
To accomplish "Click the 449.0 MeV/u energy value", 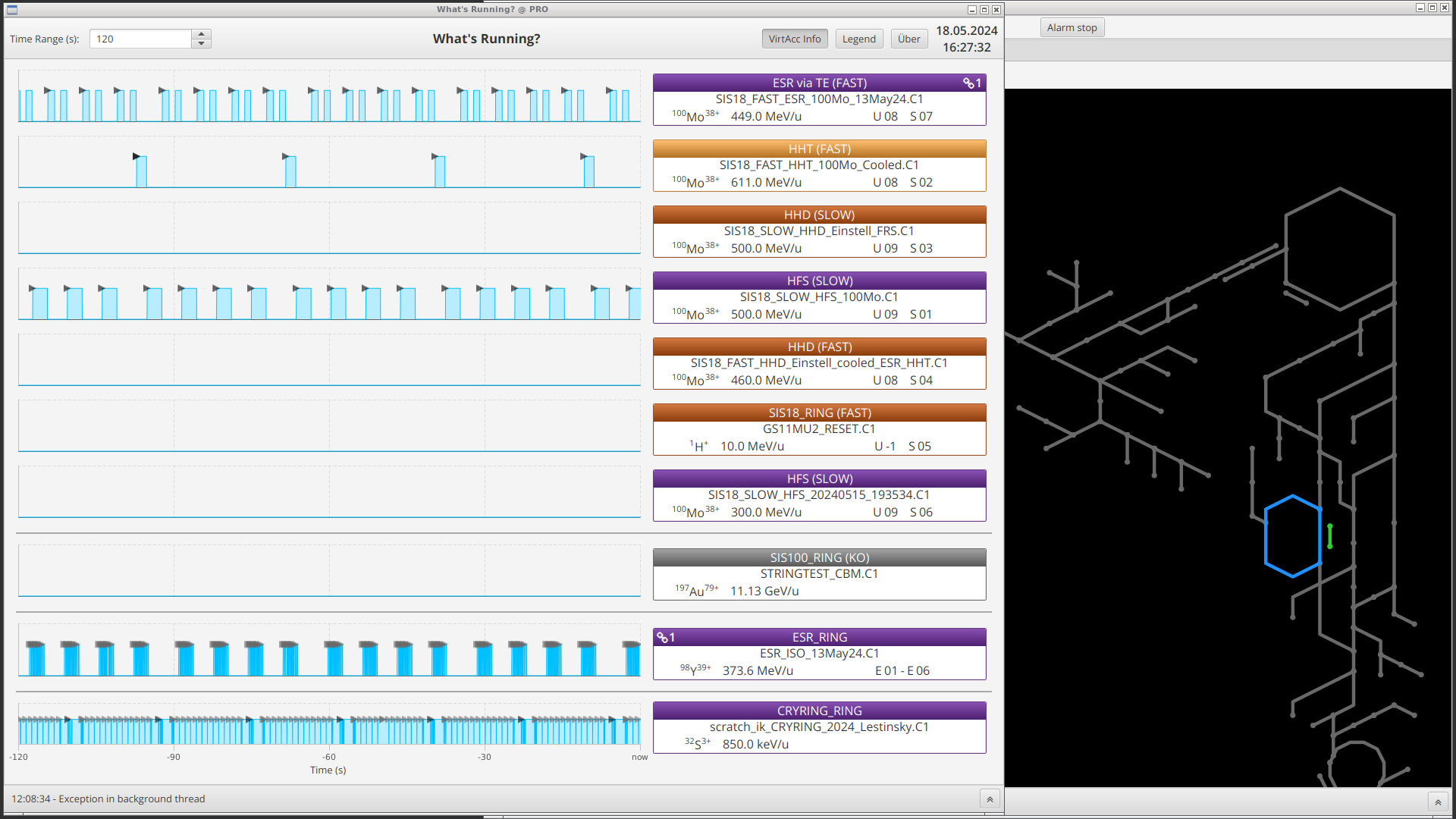I will click(x=766, y=116).
